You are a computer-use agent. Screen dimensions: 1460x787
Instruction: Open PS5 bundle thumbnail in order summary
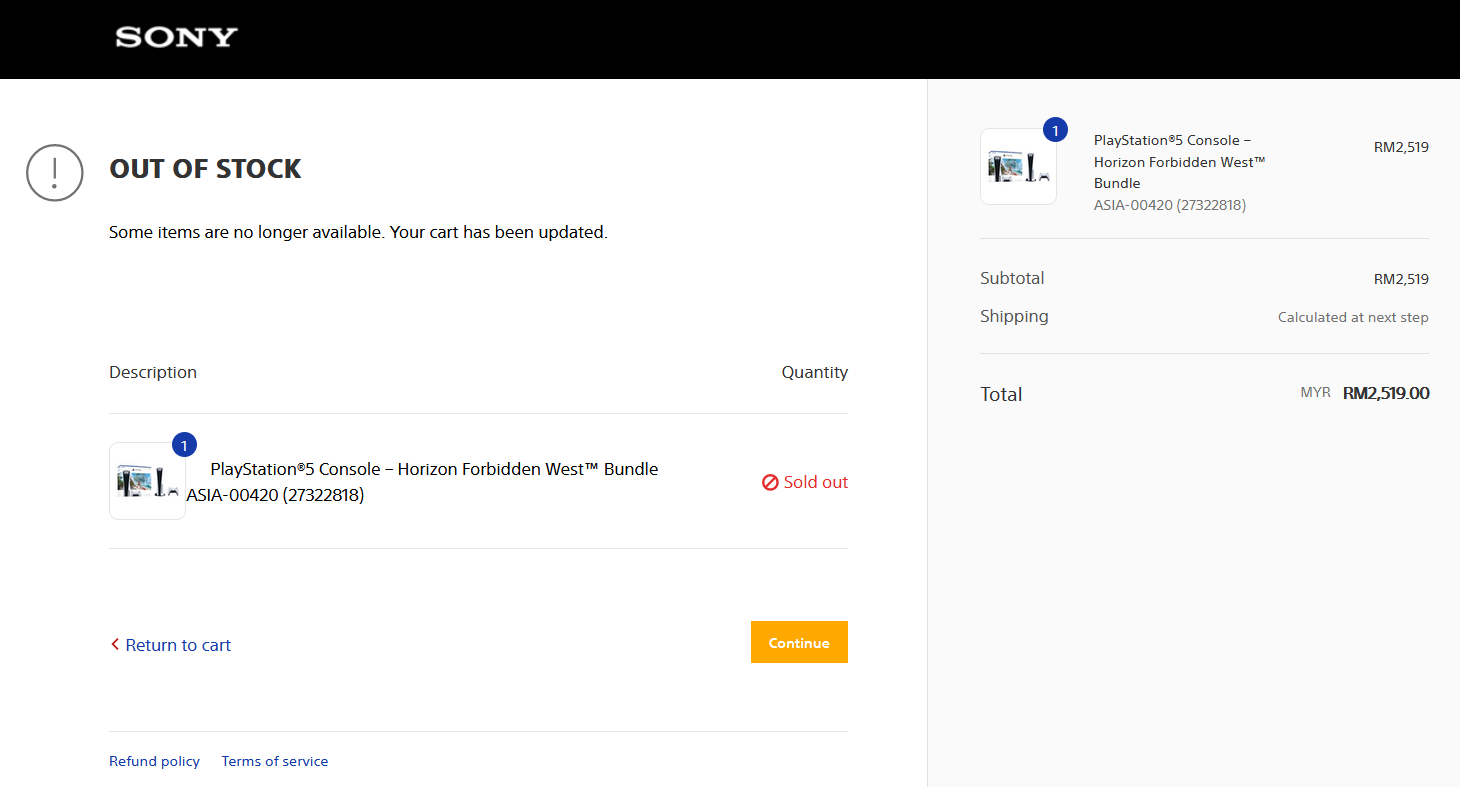(1018, 166)
